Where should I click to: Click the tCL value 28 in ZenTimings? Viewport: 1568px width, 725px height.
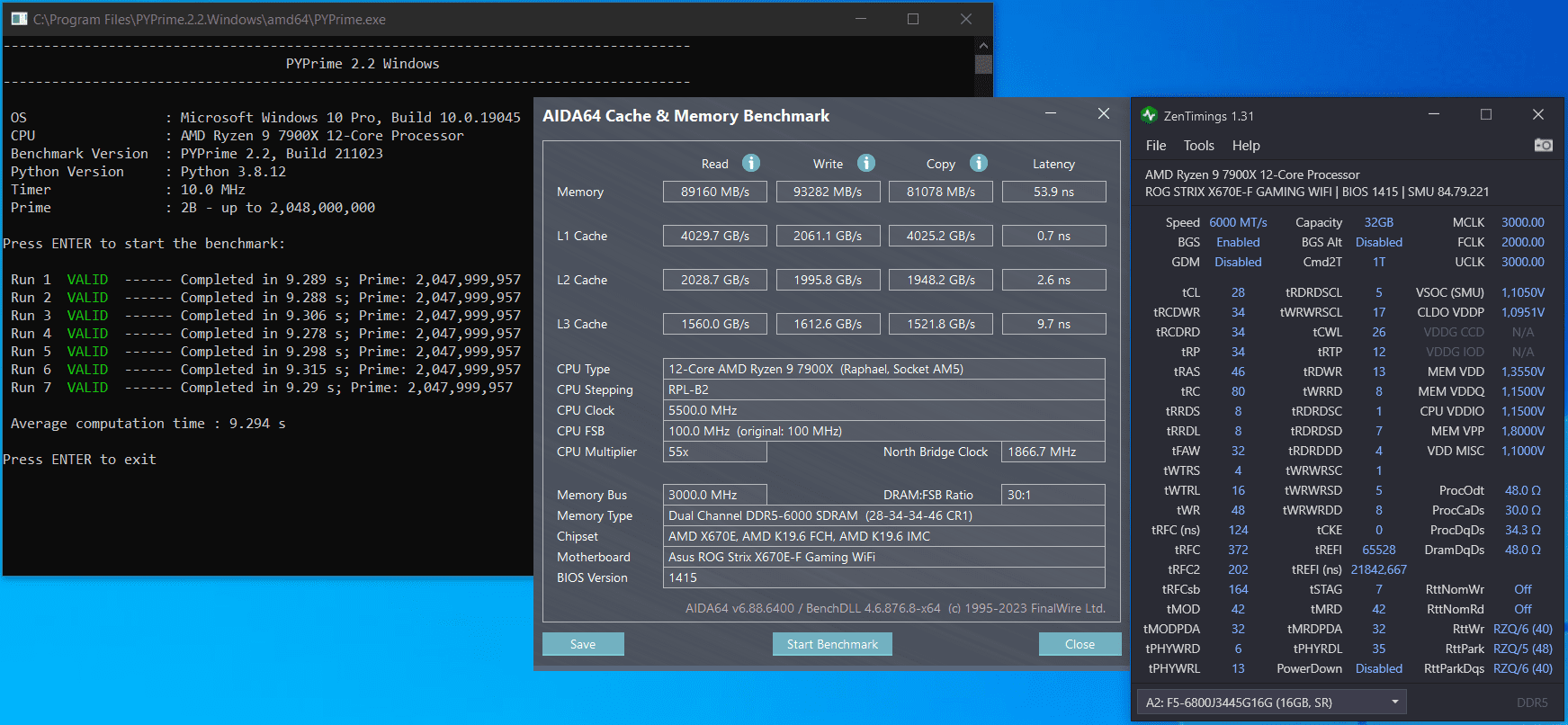coord(1238,292)
